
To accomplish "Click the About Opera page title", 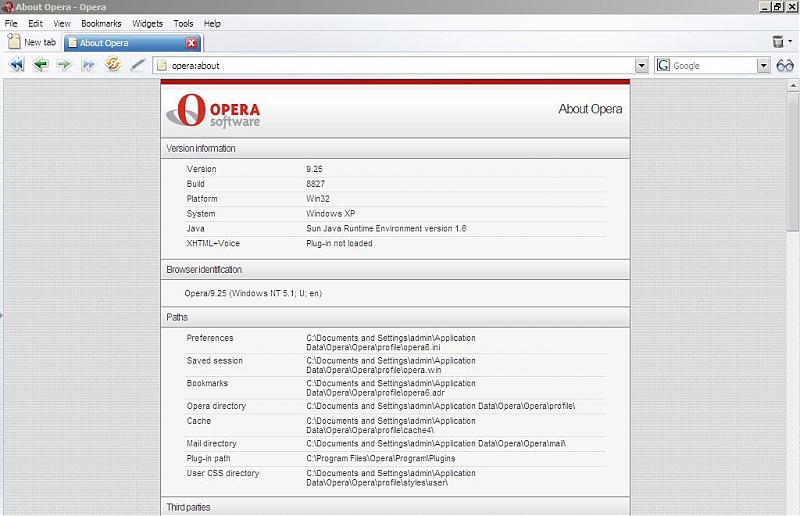I will [x=590, y=109].
